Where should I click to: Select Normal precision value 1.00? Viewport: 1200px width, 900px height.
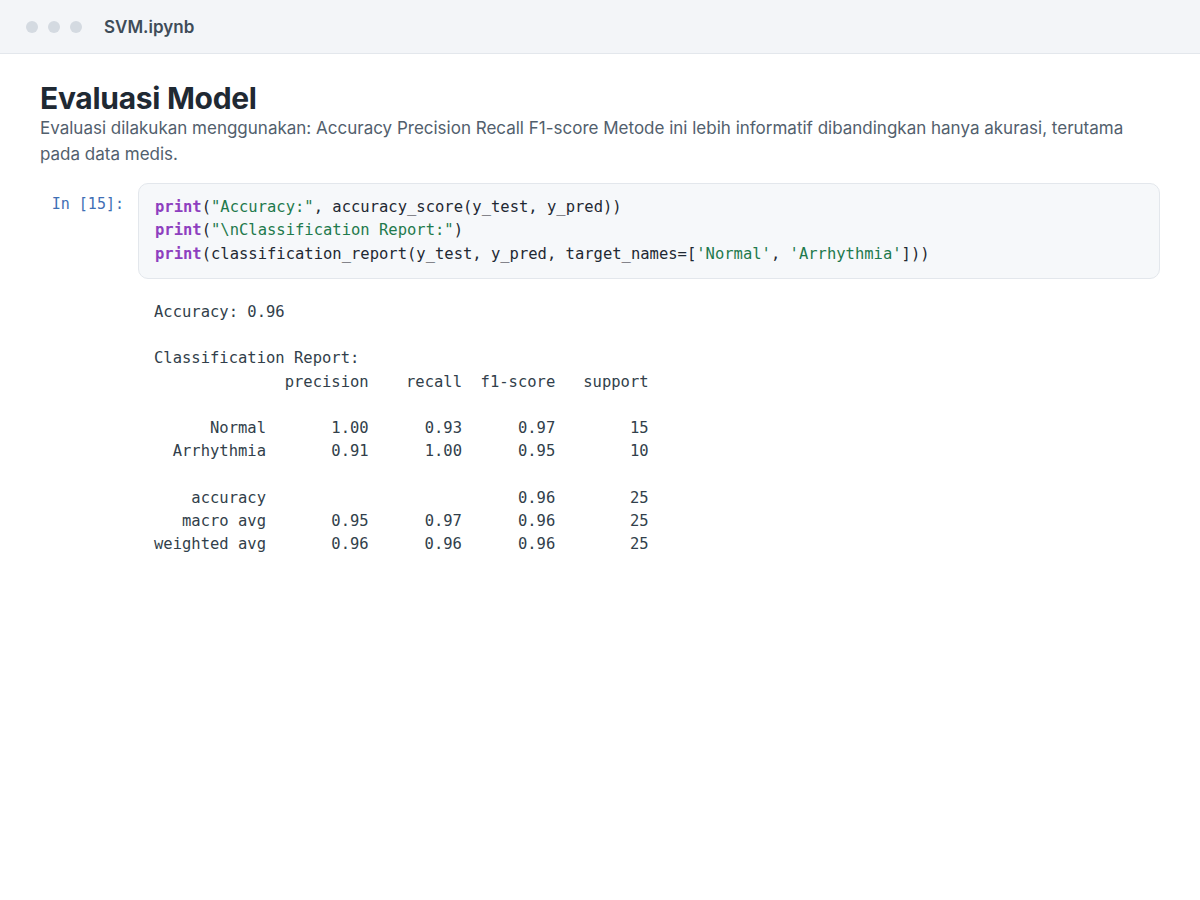pos(350,428)
